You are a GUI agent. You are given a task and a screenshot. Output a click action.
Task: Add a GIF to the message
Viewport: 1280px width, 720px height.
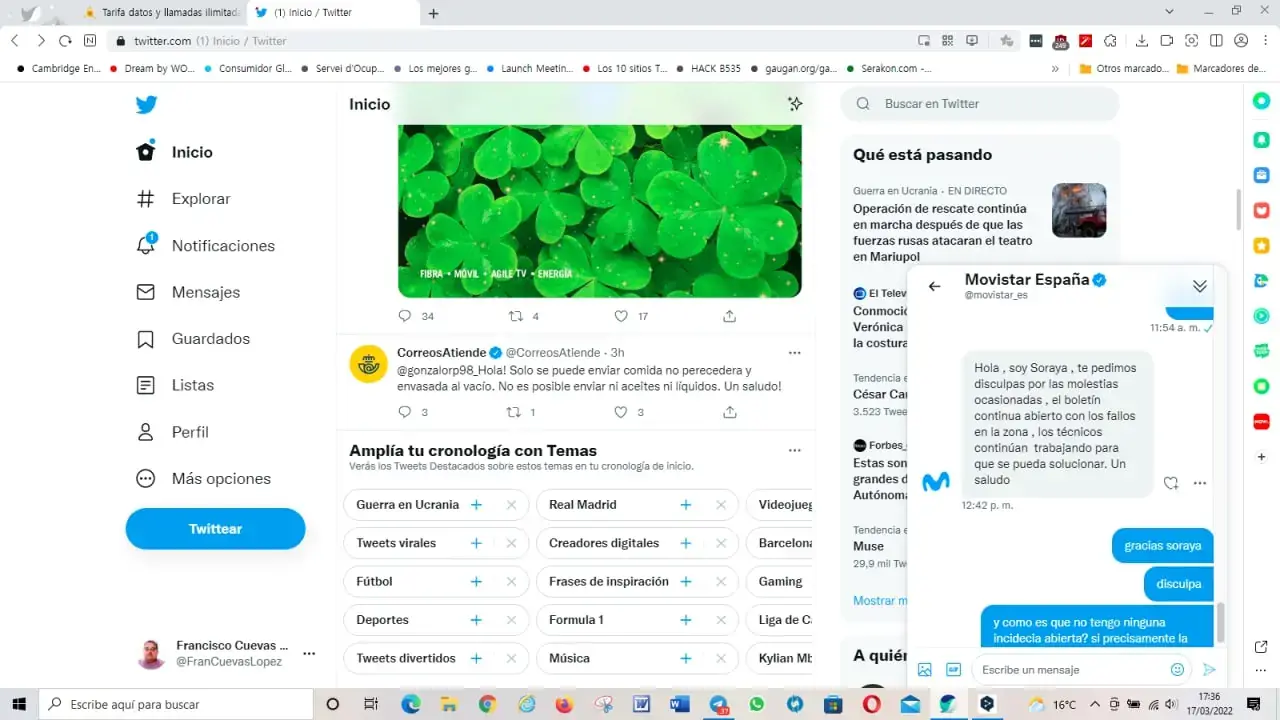(953, 670)
